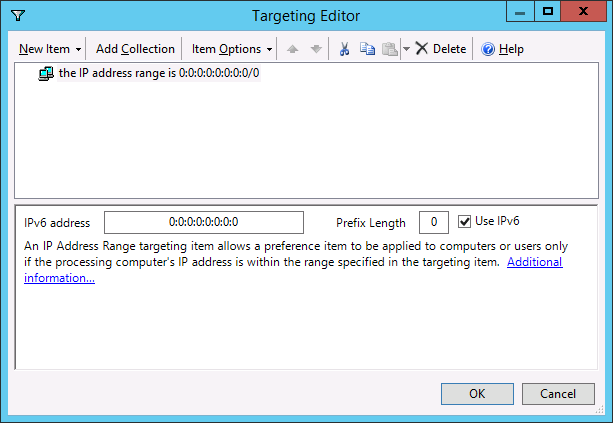
Task: Expand the Item Options dropdown
Action: click(232, 49)
